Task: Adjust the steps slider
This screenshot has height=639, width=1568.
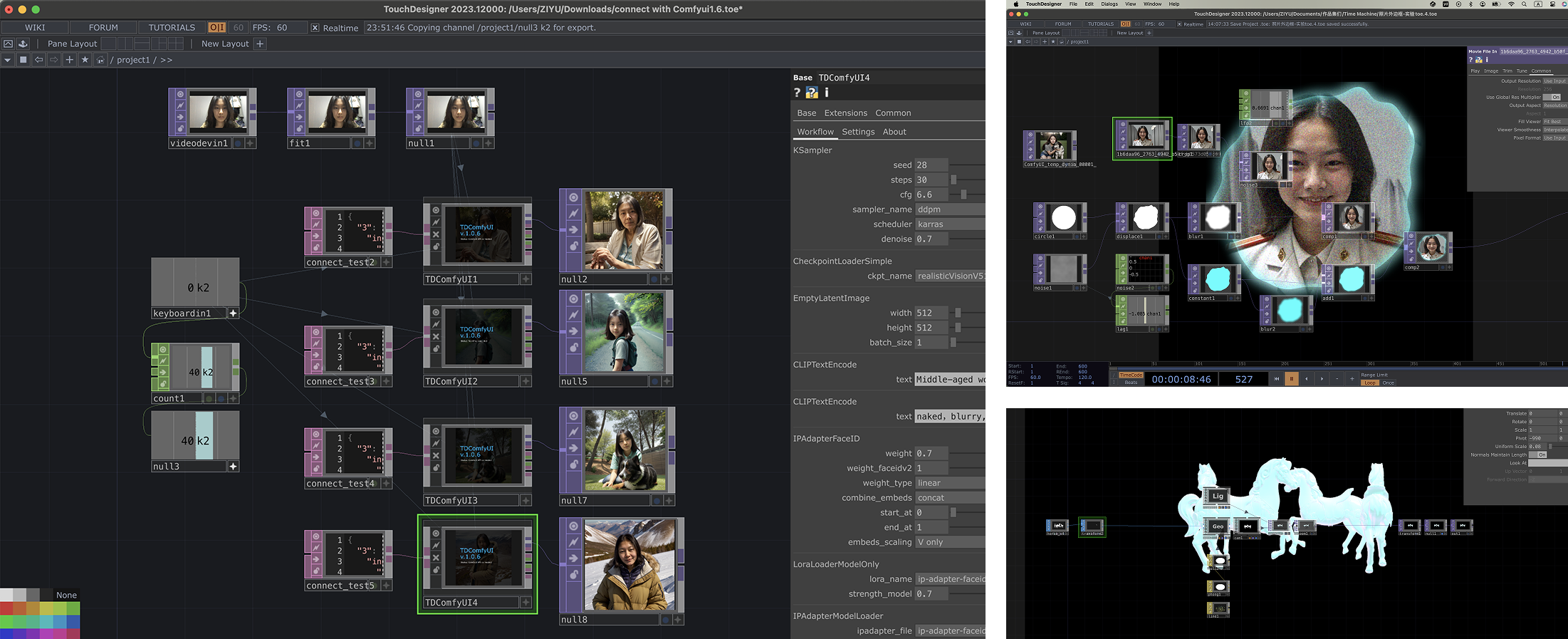Action: coord(953,180)
